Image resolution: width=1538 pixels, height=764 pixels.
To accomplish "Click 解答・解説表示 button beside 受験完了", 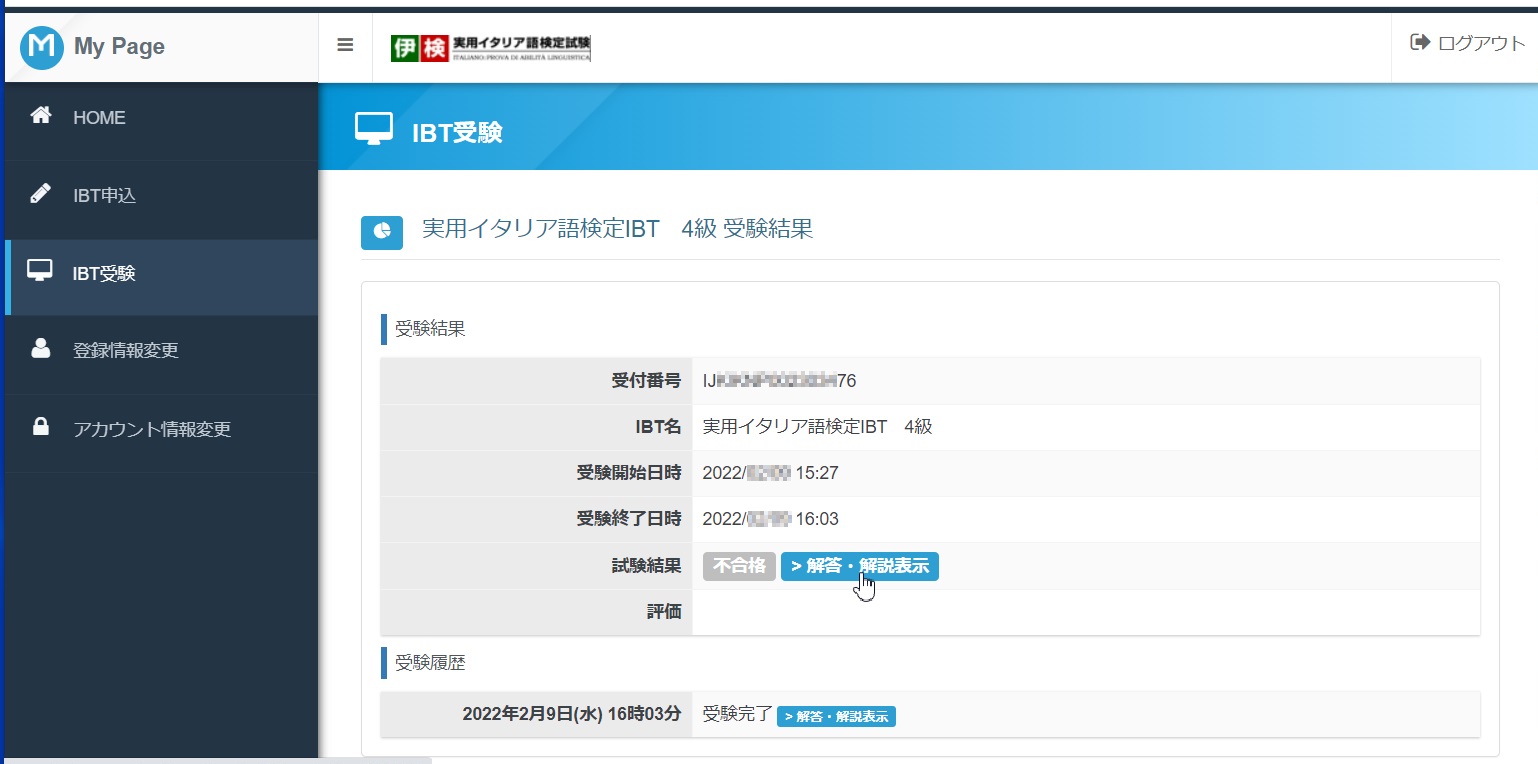I will tap(836, 717).
